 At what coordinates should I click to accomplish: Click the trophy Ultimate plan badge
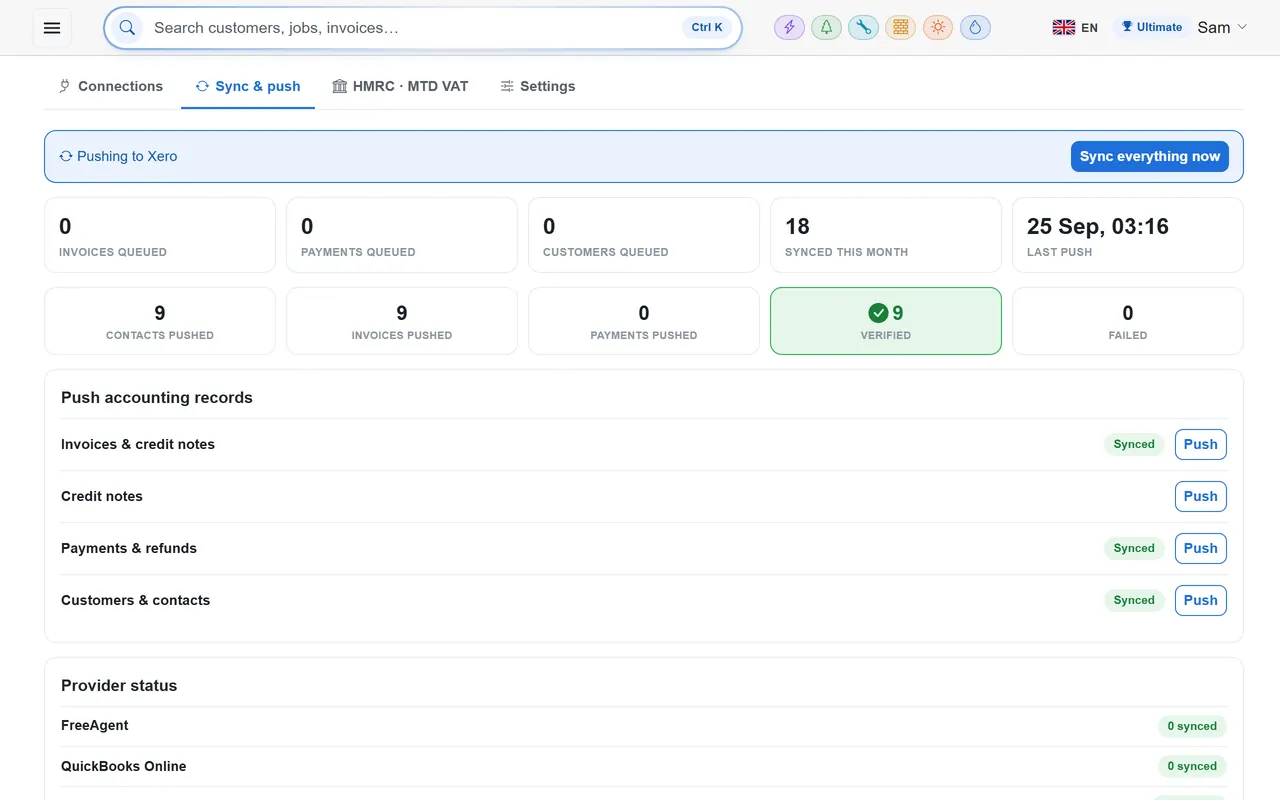tap(1152, 27)
